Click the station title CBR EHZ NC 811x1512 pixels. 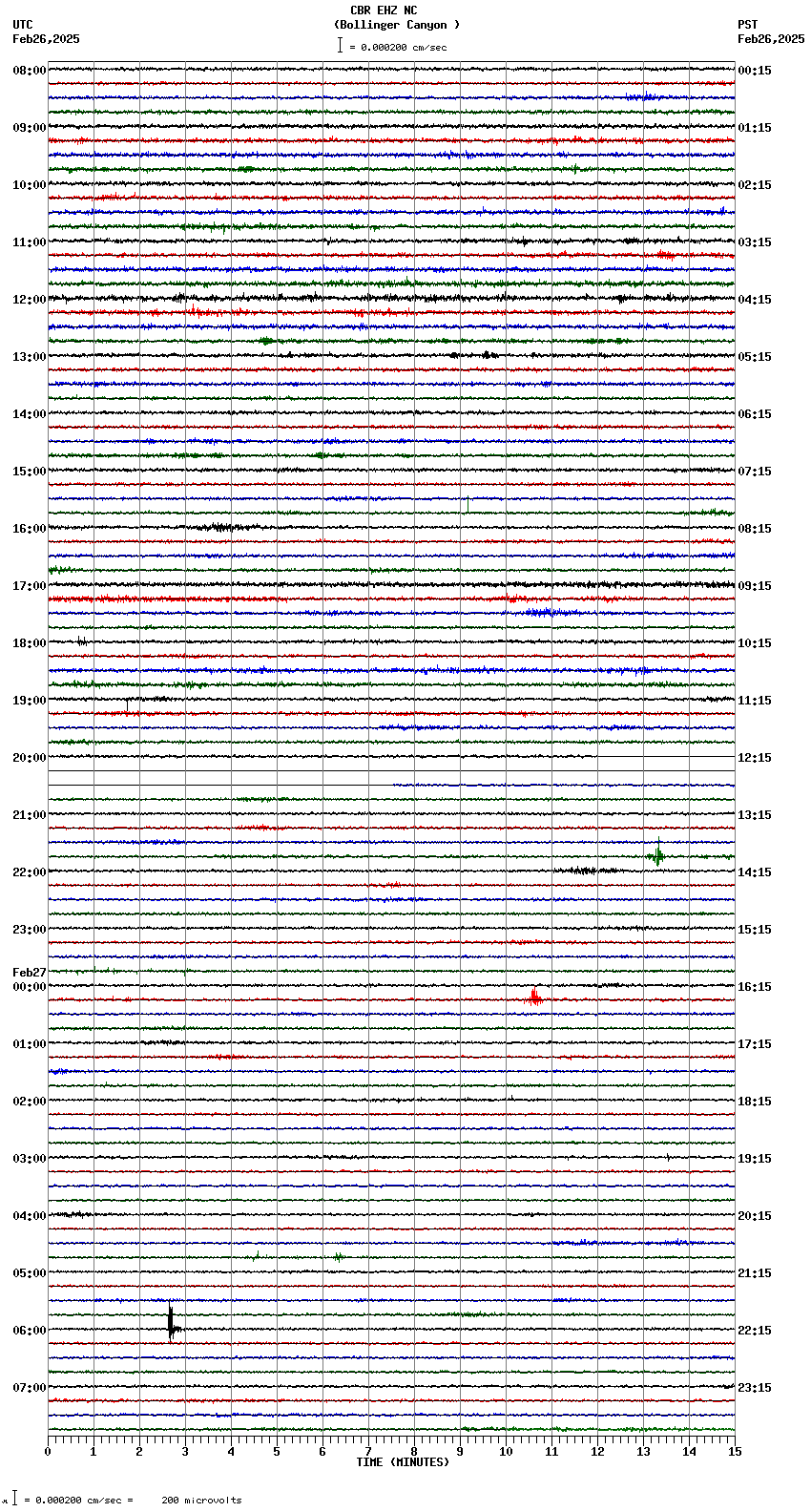pos(384,11)
